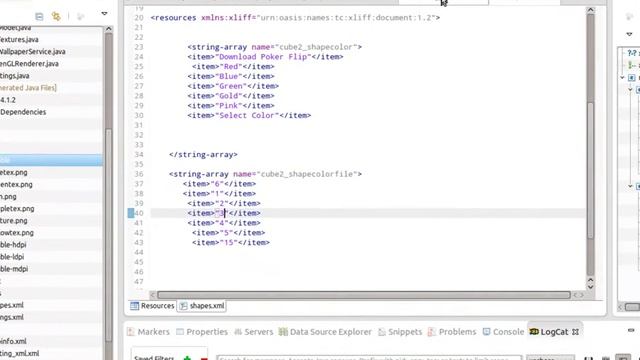Select pletex.png in the file tree

pyautogui.click(x=17, y=209)
